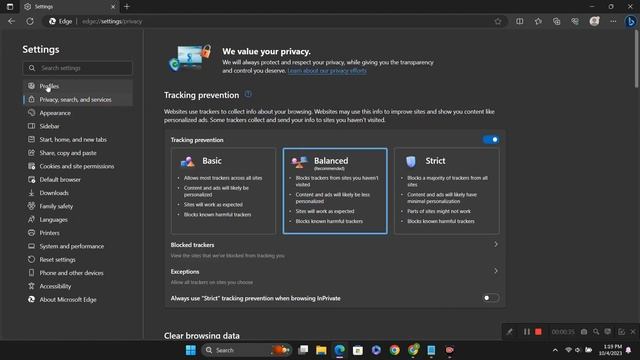
Task: Open System and performance settings
Action: [78, 246]
